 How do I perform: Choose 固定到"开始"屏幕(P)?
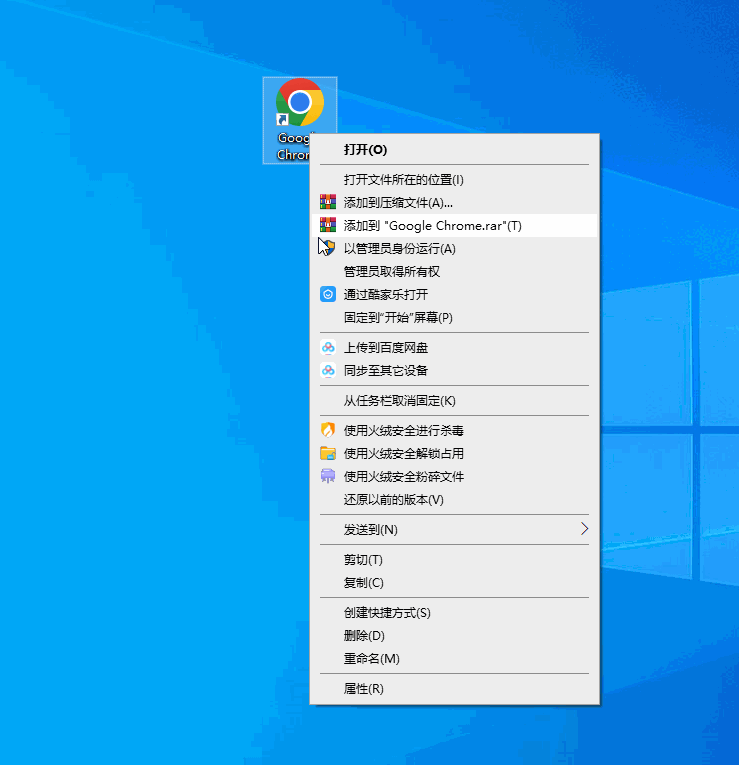pos(398,318)
